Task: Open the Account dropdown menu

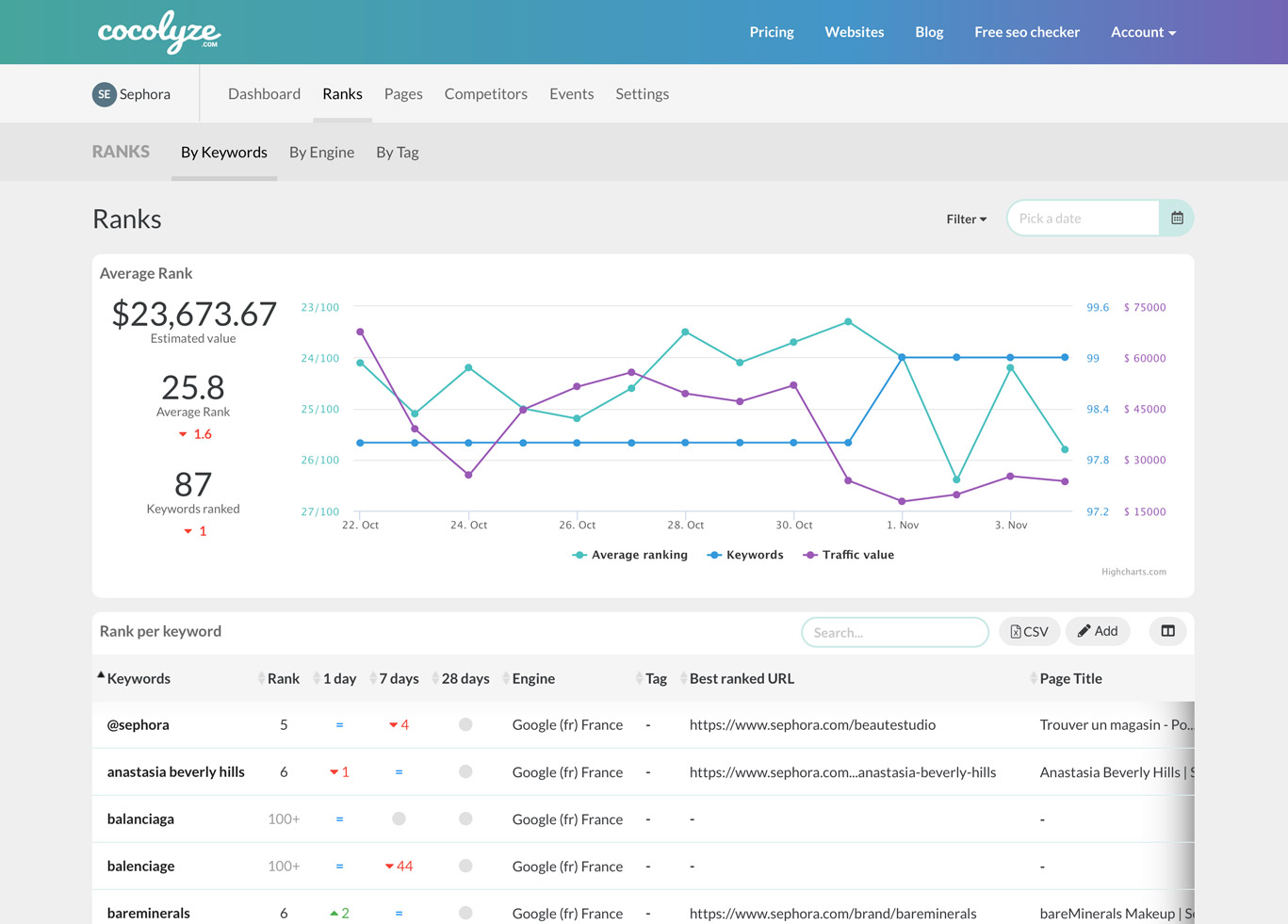Action: coord(1143,32)
